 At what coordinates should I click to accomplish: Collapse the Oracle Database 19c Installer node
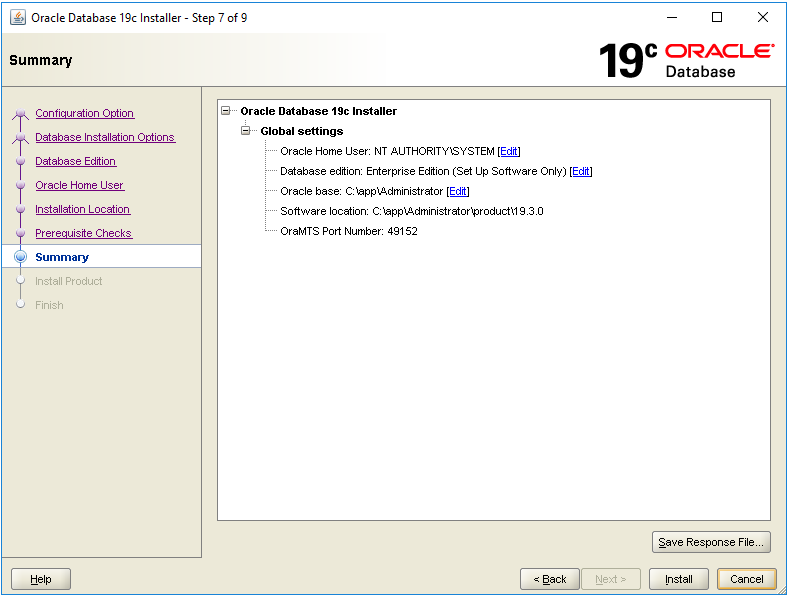click(x=226, y=111)
